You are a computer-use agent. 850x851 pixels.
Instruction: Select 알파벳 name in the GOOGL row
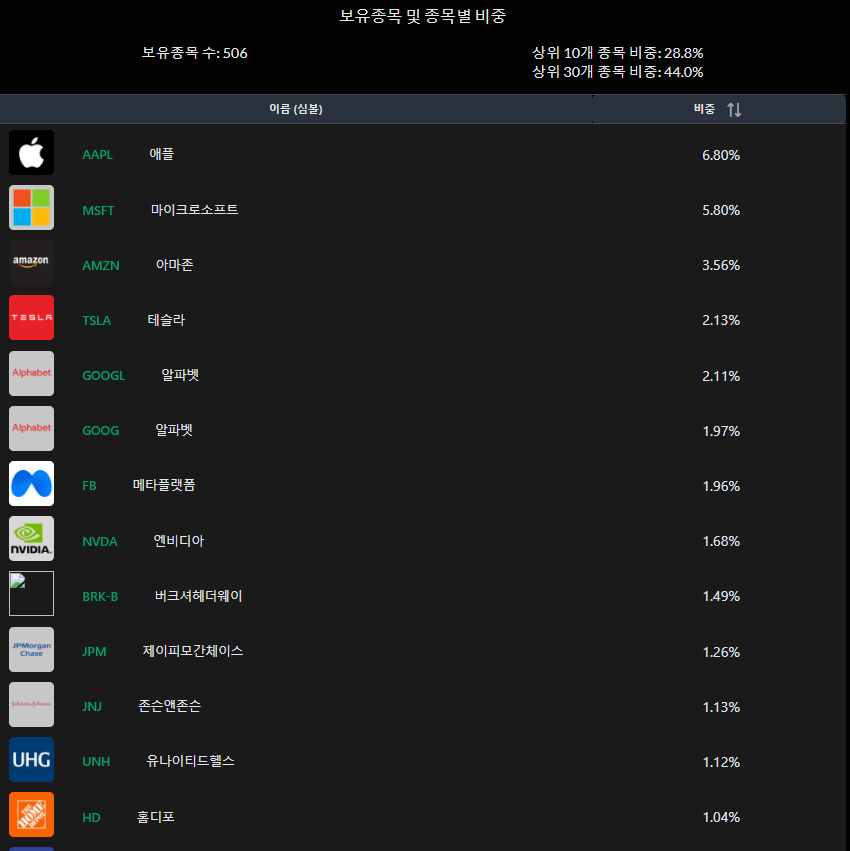(180, 375)
